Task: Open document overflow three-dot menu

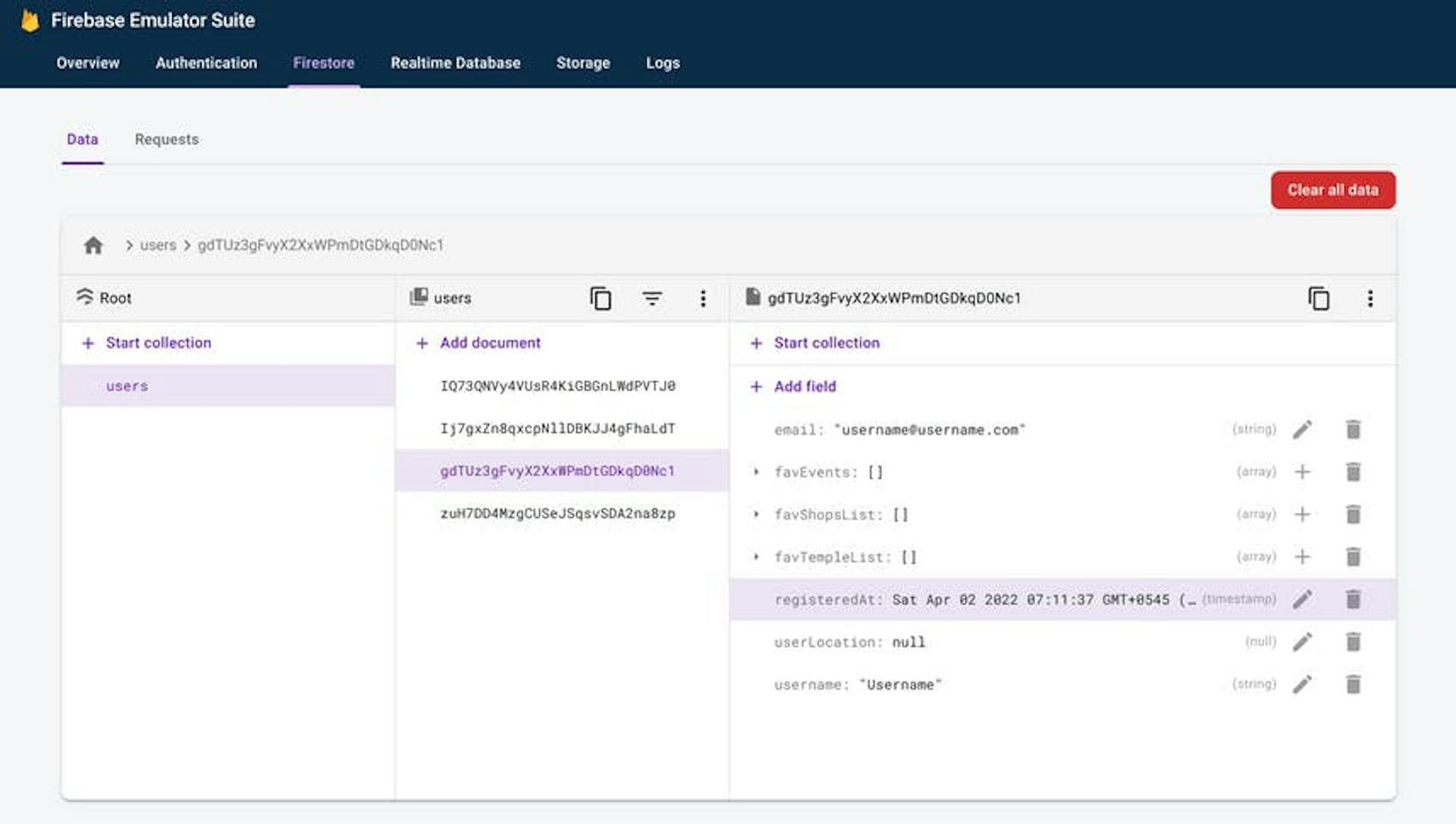Action: [x=1370, y=299]
